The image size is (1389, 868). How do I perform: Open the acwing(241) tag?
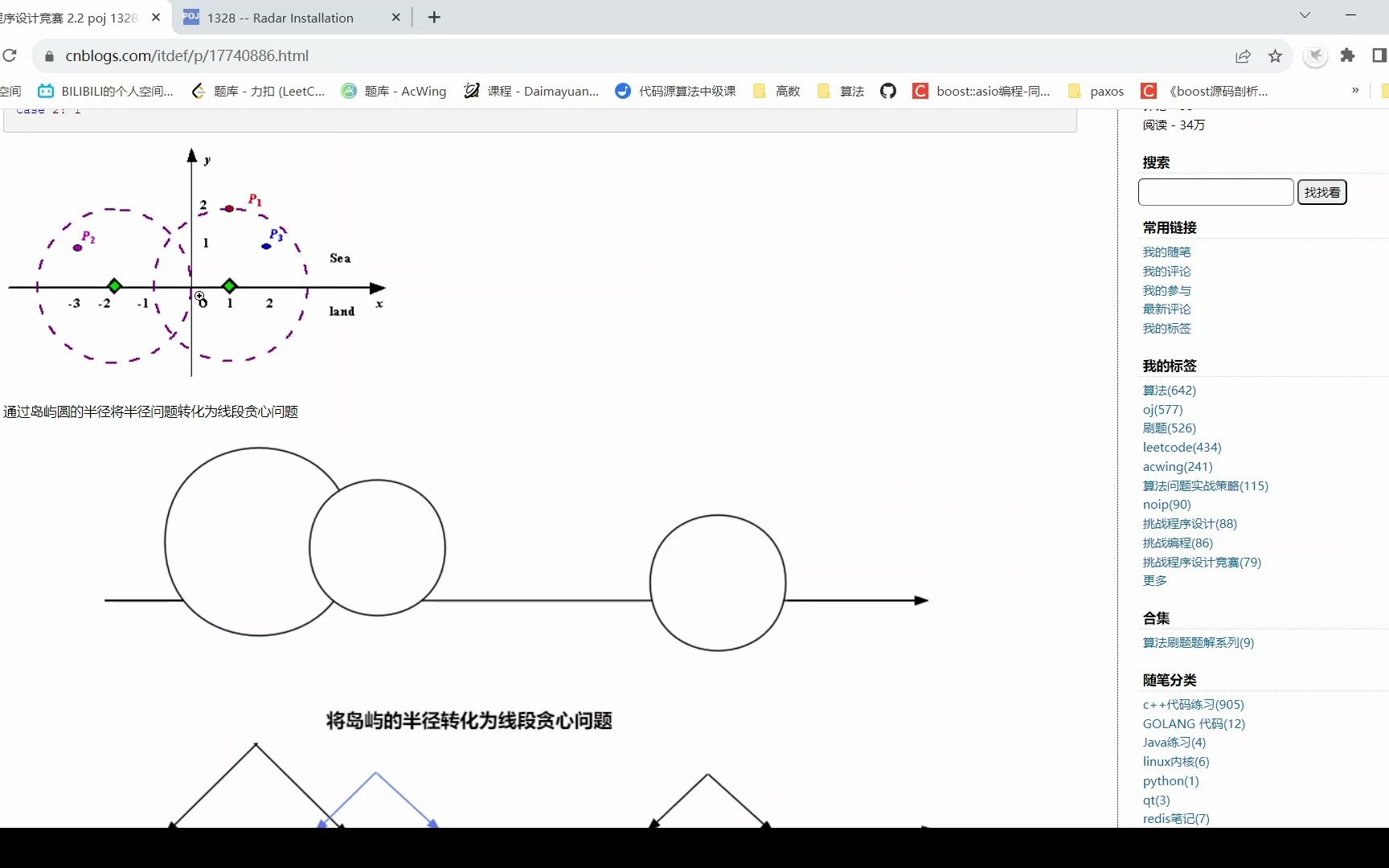pyautogui.click(x=1177, y=467)
